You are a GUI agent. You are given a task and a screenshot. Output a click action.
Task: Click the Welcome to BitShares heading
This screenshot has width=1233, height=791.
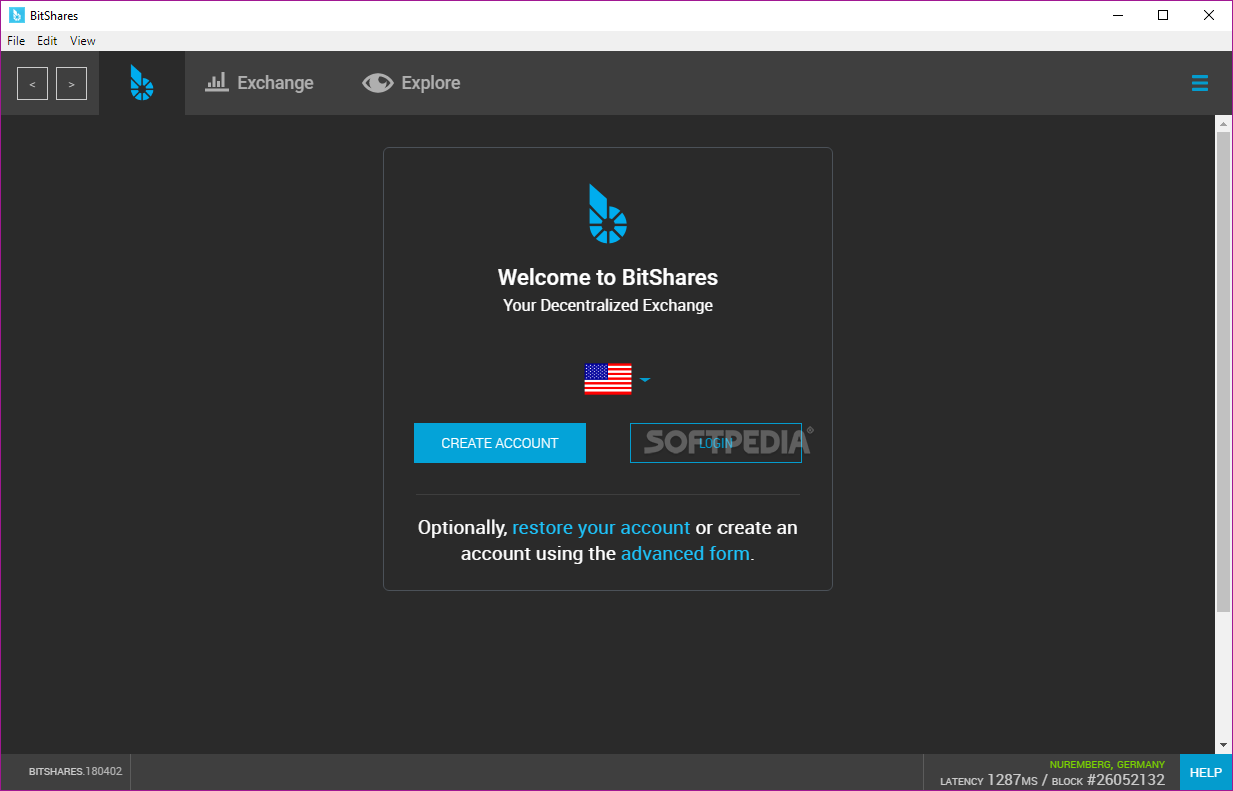[x=608, y=278]
